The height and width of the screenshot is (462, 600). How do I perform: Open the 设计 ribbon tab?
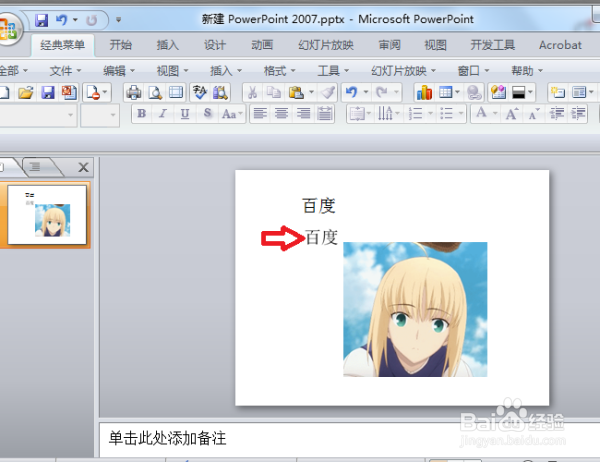[x=215, y=45]
